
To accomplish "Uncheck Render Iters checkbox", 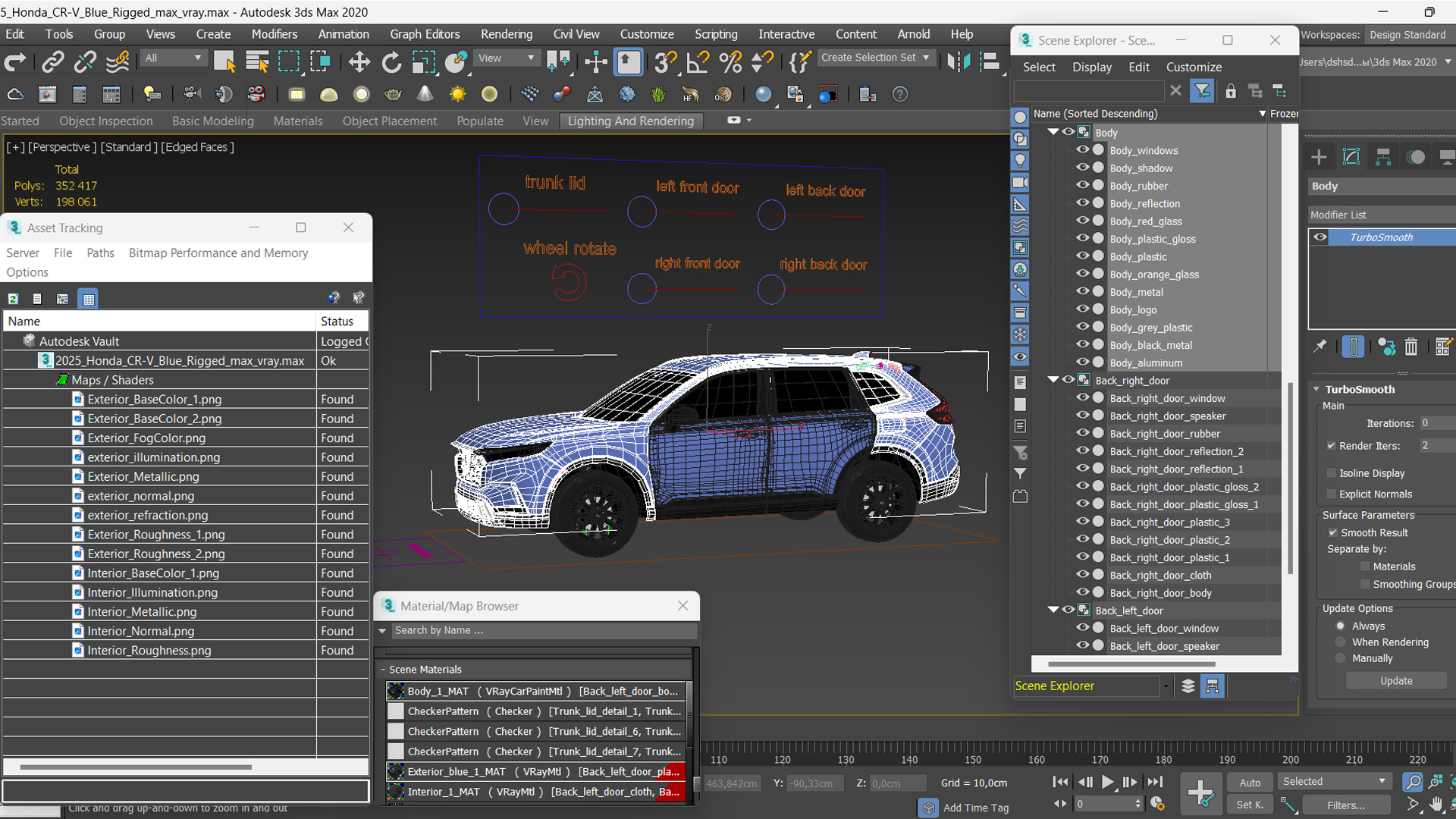I will (x=1331, y=446).
